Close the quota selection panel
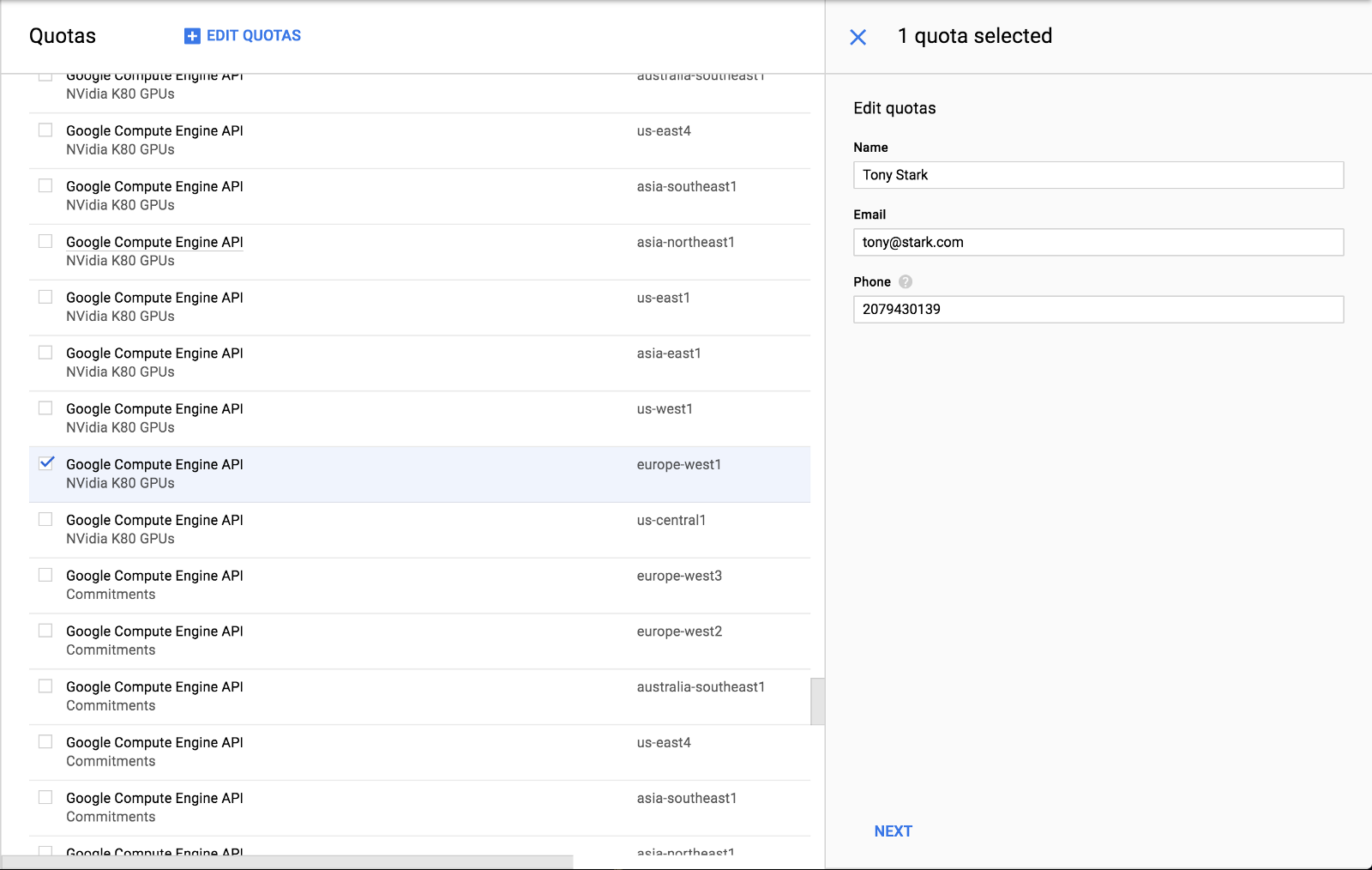 pos(857,37)
